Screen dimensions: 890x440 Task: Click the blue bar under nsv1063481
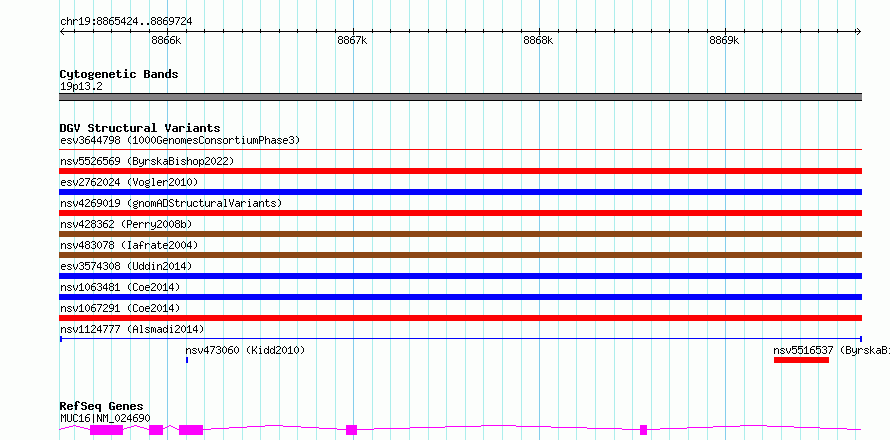click(x=461, y=297)
